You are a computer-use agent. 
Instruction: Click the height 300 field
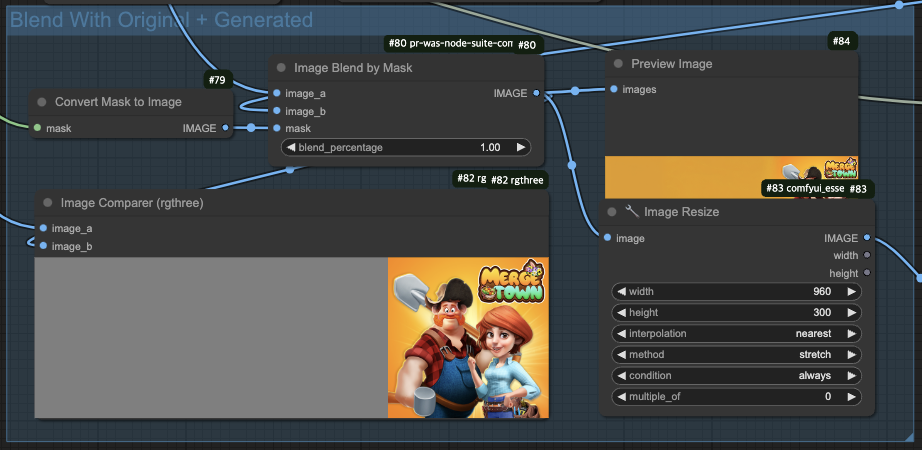736,312
